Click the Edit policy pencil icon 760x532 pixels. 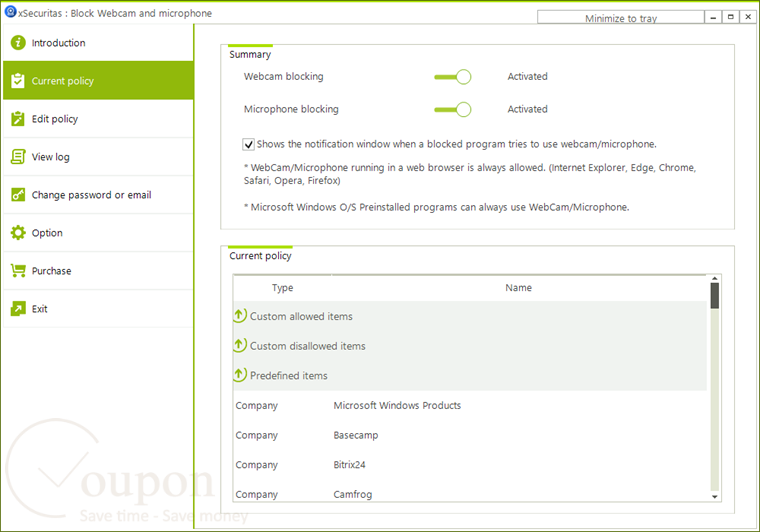(x=18, y=119)
